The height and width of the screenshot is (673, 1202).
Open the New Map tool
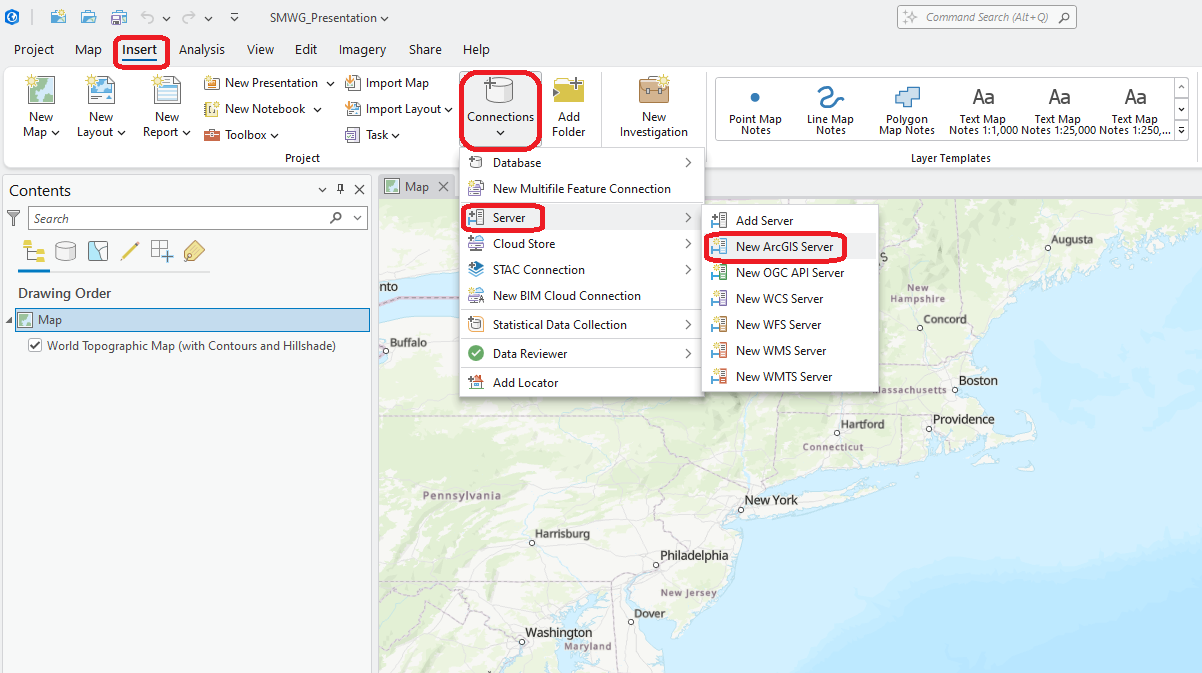click(41, 107)
